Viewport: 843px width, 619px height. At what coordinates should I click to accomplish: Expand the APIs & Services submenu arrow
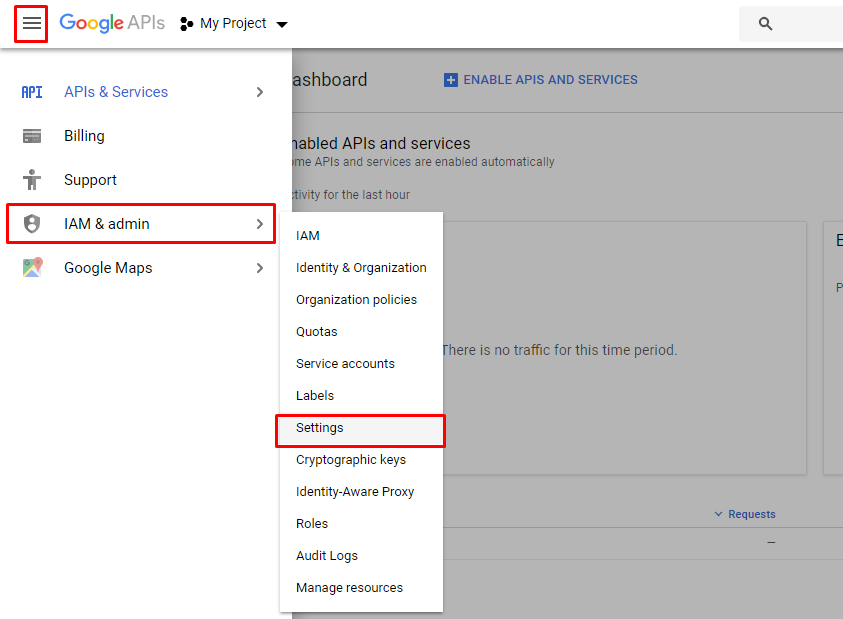pos(260,92)
